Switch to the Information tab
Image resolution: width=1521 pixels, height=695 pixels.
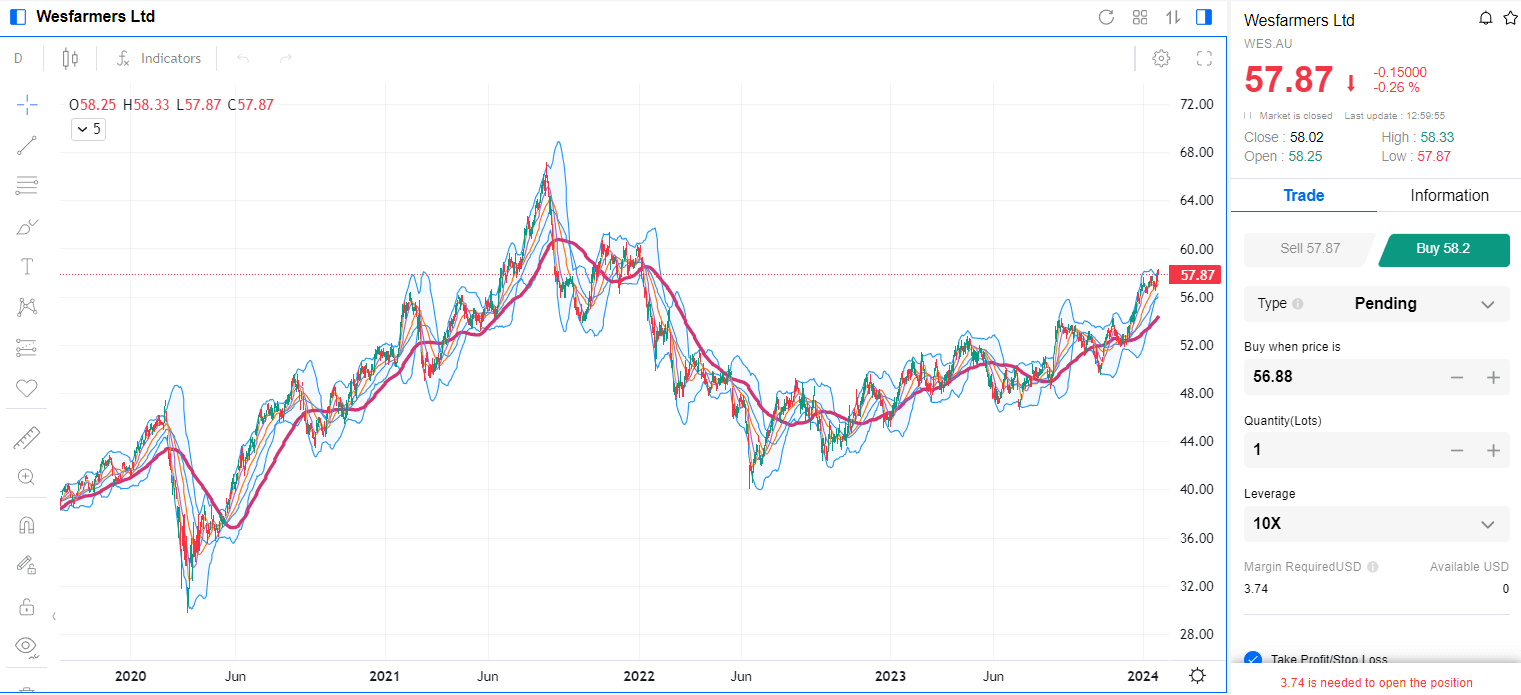1449,195
